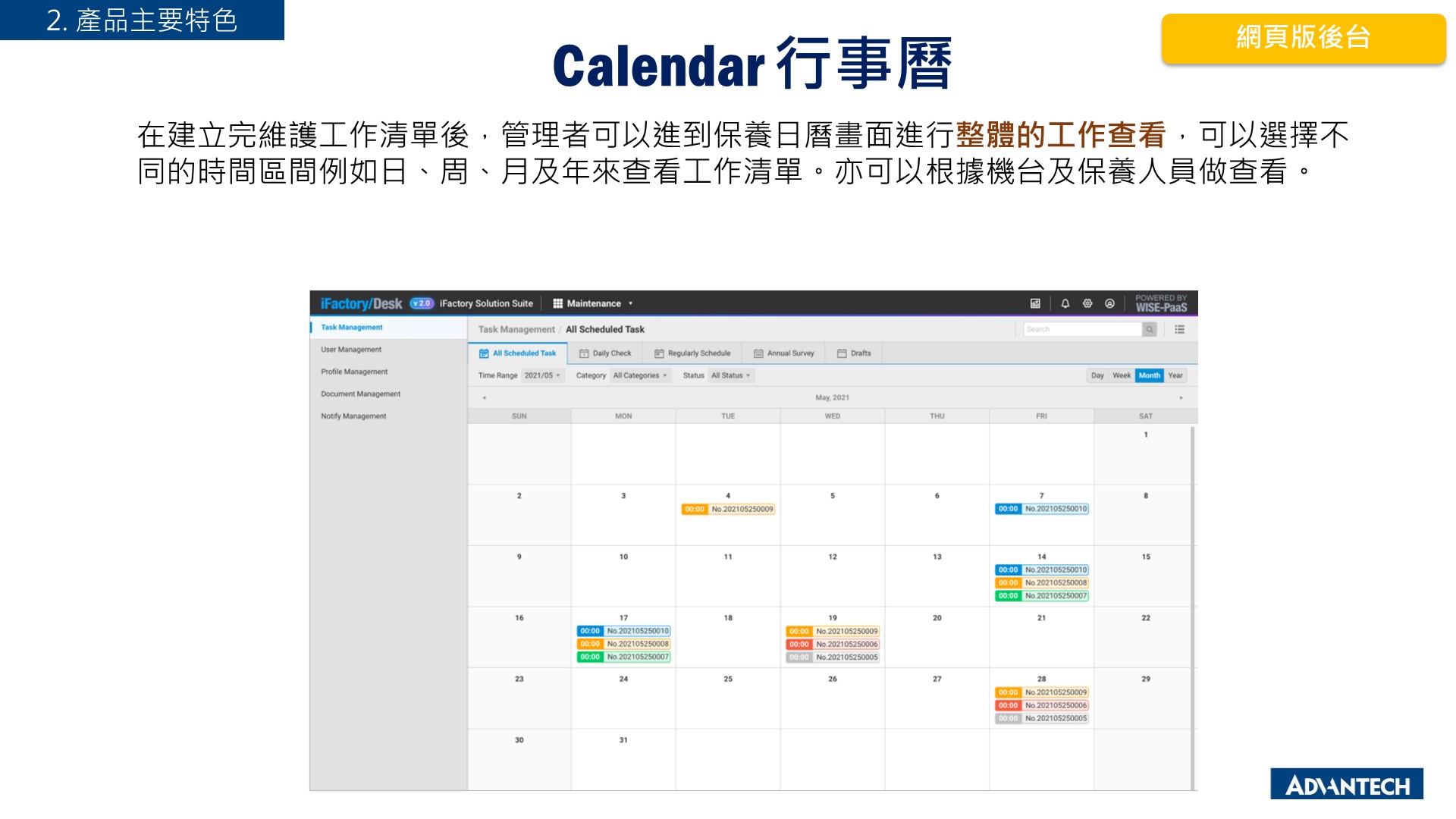Click the Annual Survey tab icon

coord(758,353)
